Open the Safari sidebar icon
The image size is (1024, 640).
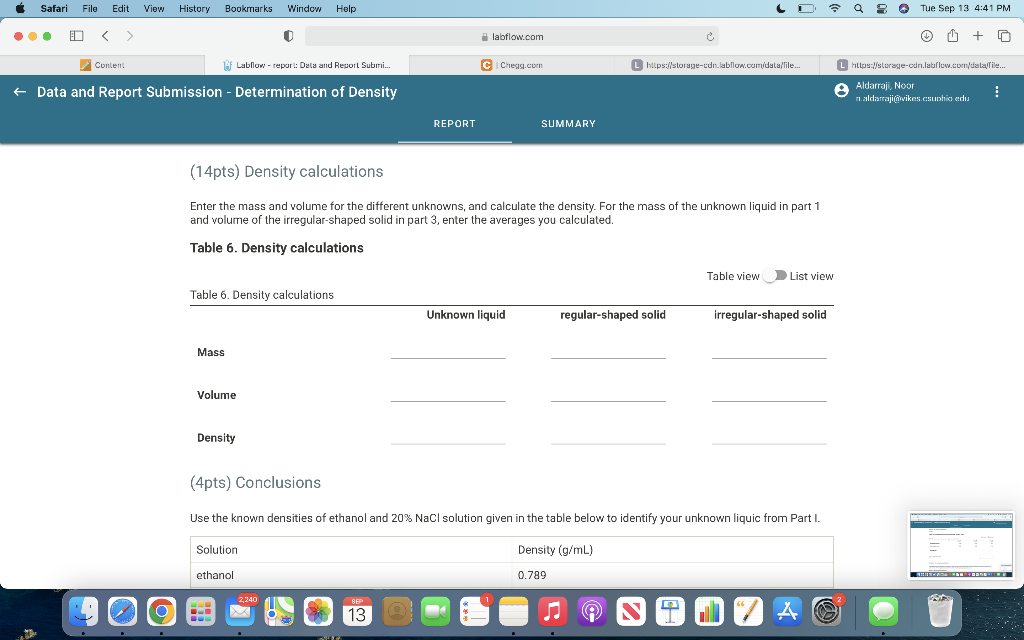coord(75,35)
